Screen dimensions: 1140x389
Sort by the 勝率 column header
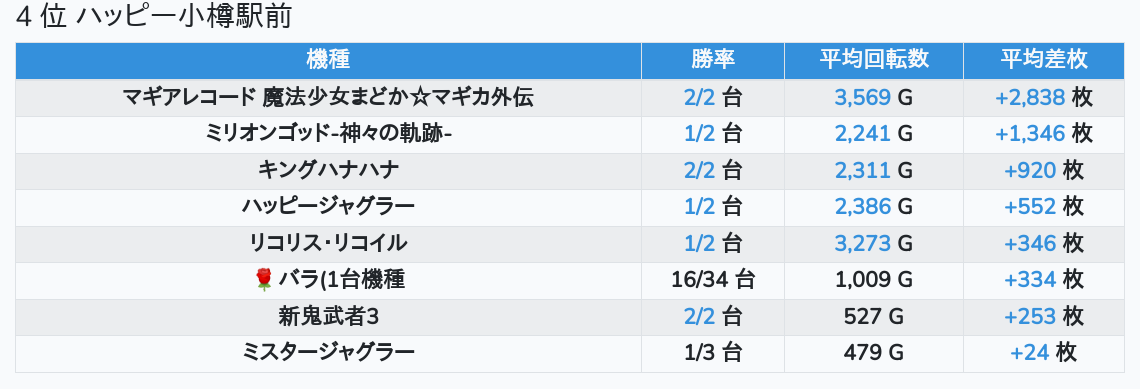tap(712, 60)
